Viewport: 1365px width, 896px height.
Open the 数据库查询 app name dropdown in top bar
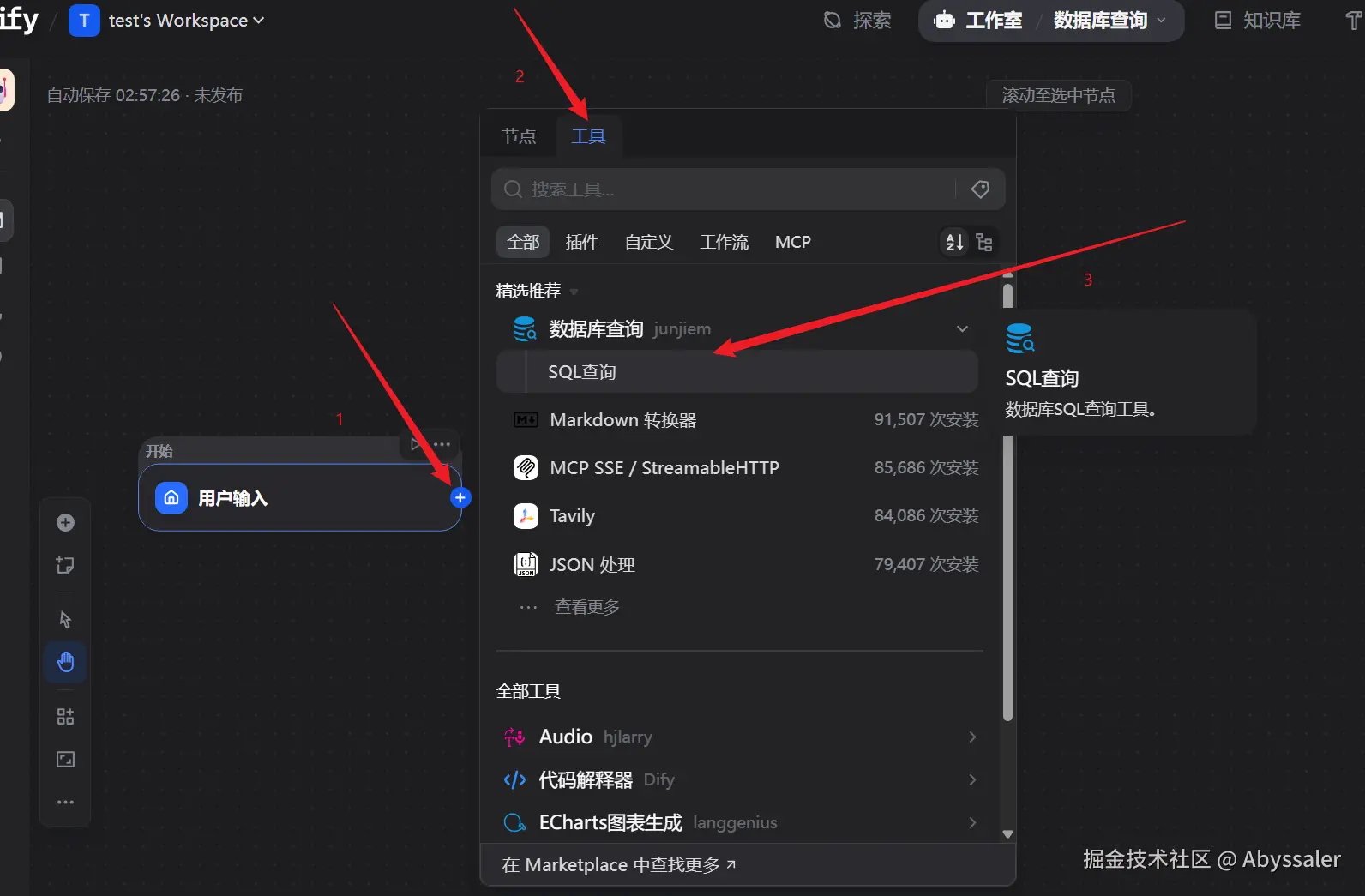(1109, 20)
